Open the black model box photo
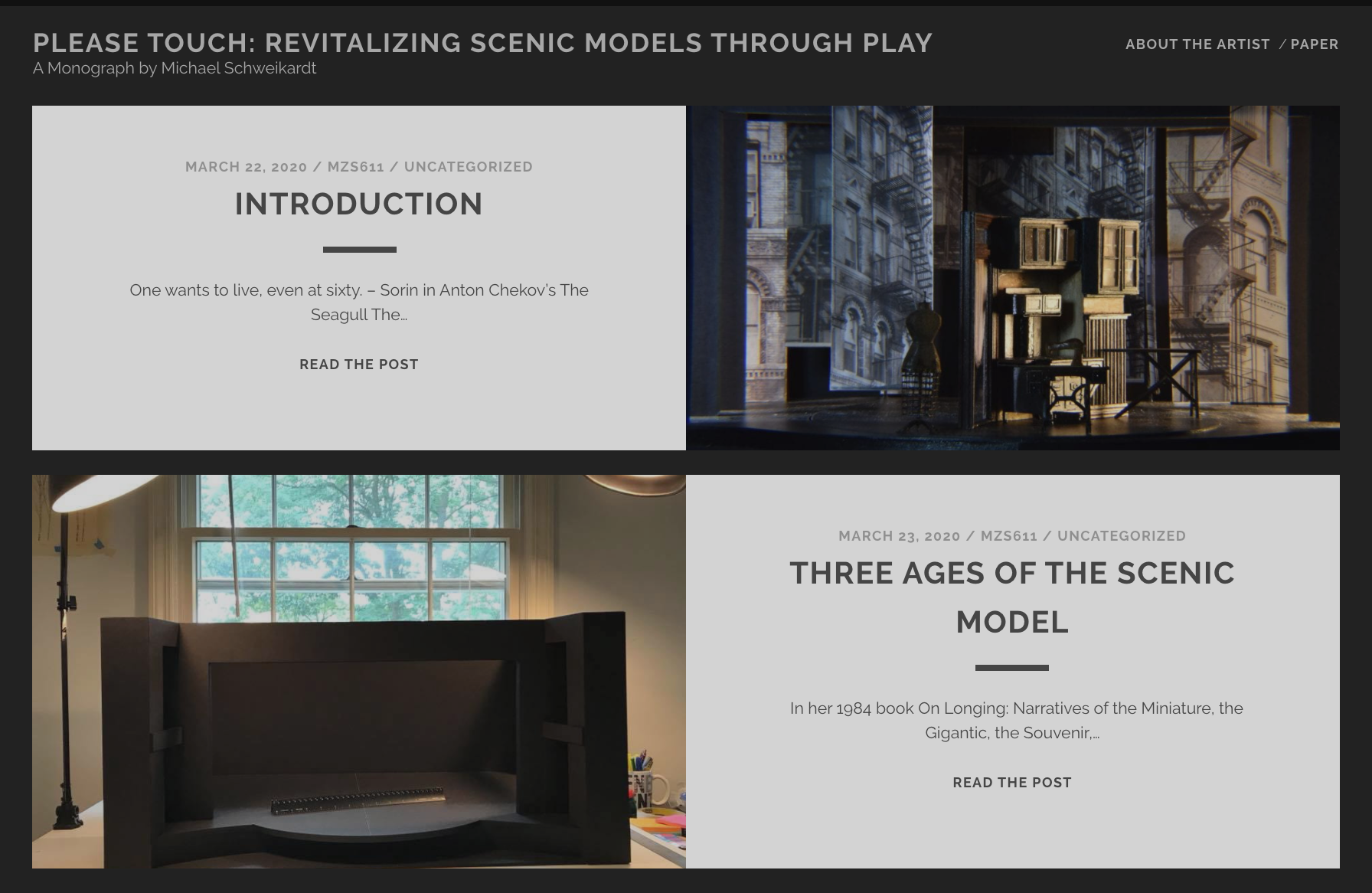1372x893 pixels. [x=359, y=672]
